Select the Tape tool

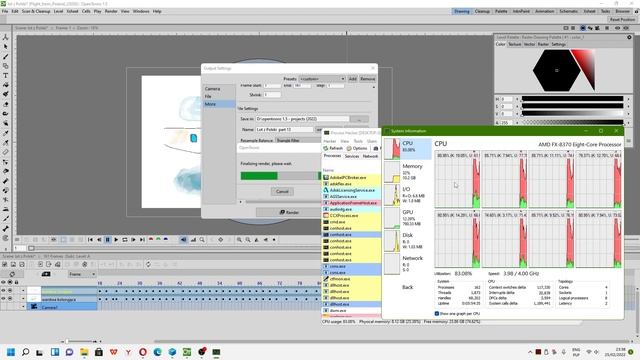6,113
